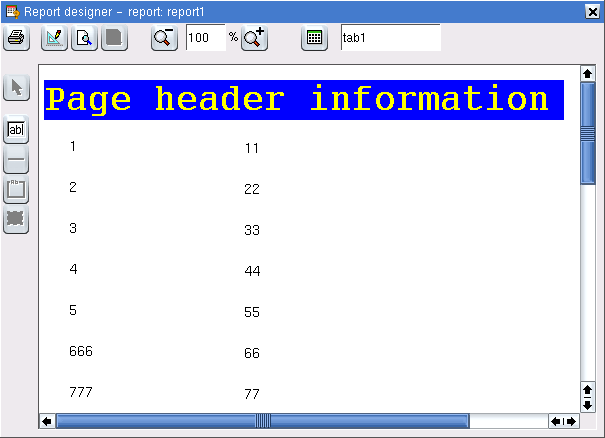Click the print report icon
605x438 pixels.
16,38
